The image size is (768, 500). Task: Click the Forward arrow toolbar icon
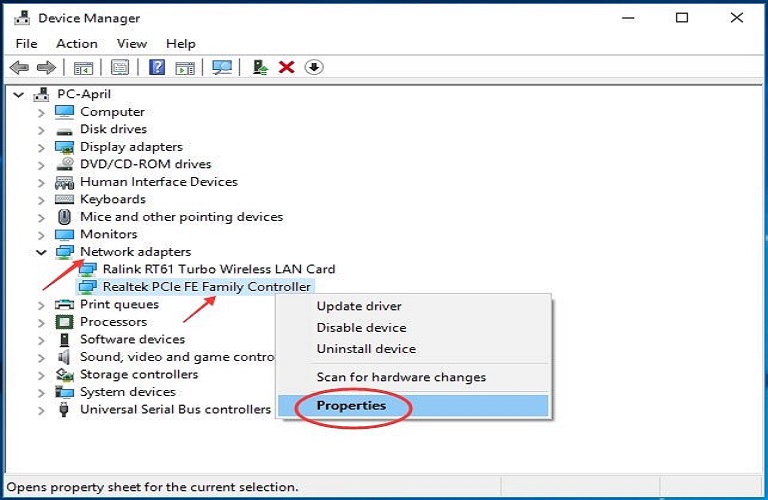point(46,67)
